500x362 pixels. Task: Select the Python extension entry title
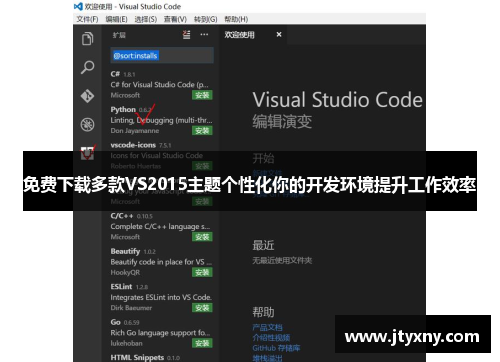tap(123, 109)
